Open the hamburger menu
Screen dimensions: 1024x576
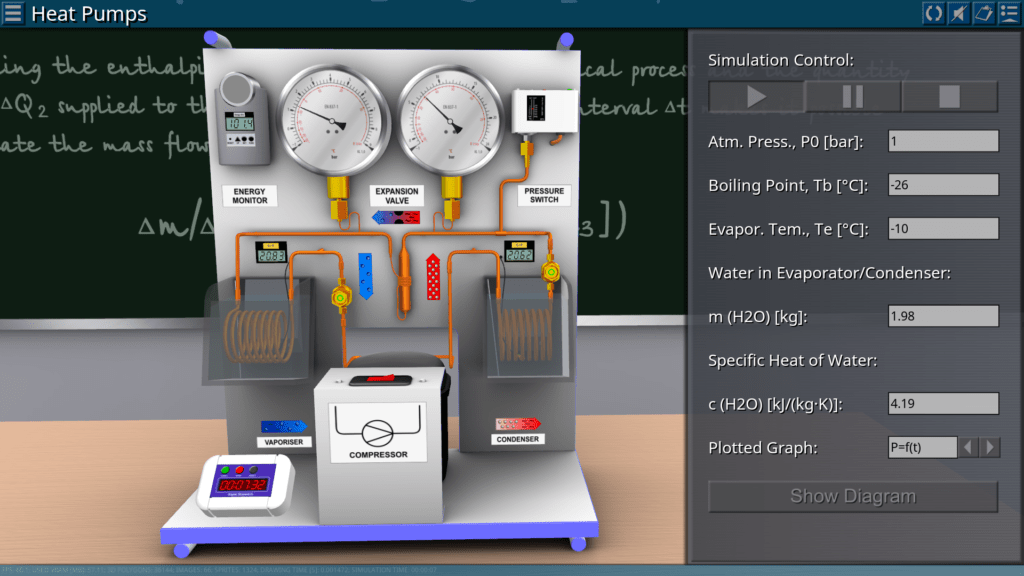(14, 13)
